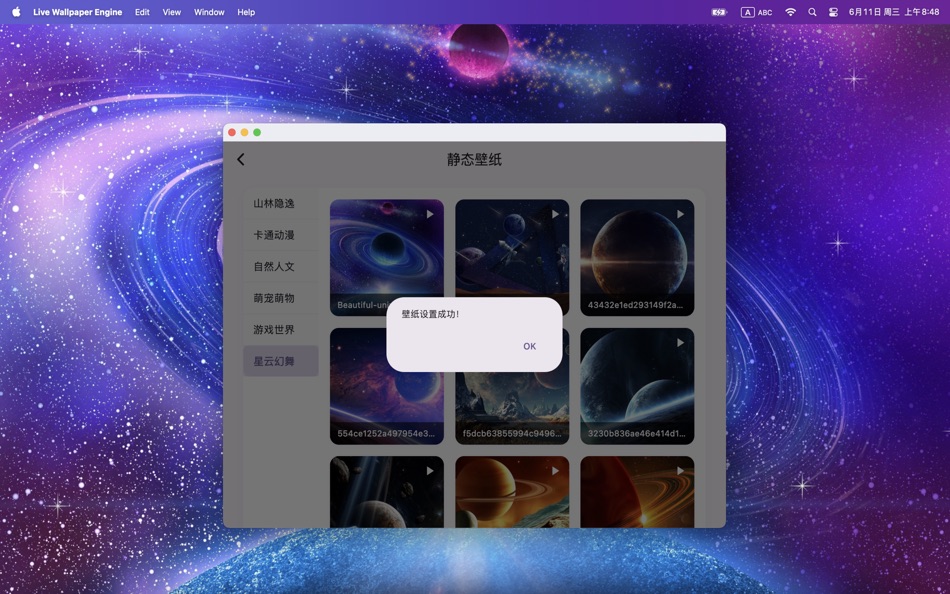This screenshot has height=594, width=950.
Task: Open Spotlight search
Action: (x=812, y=12)
